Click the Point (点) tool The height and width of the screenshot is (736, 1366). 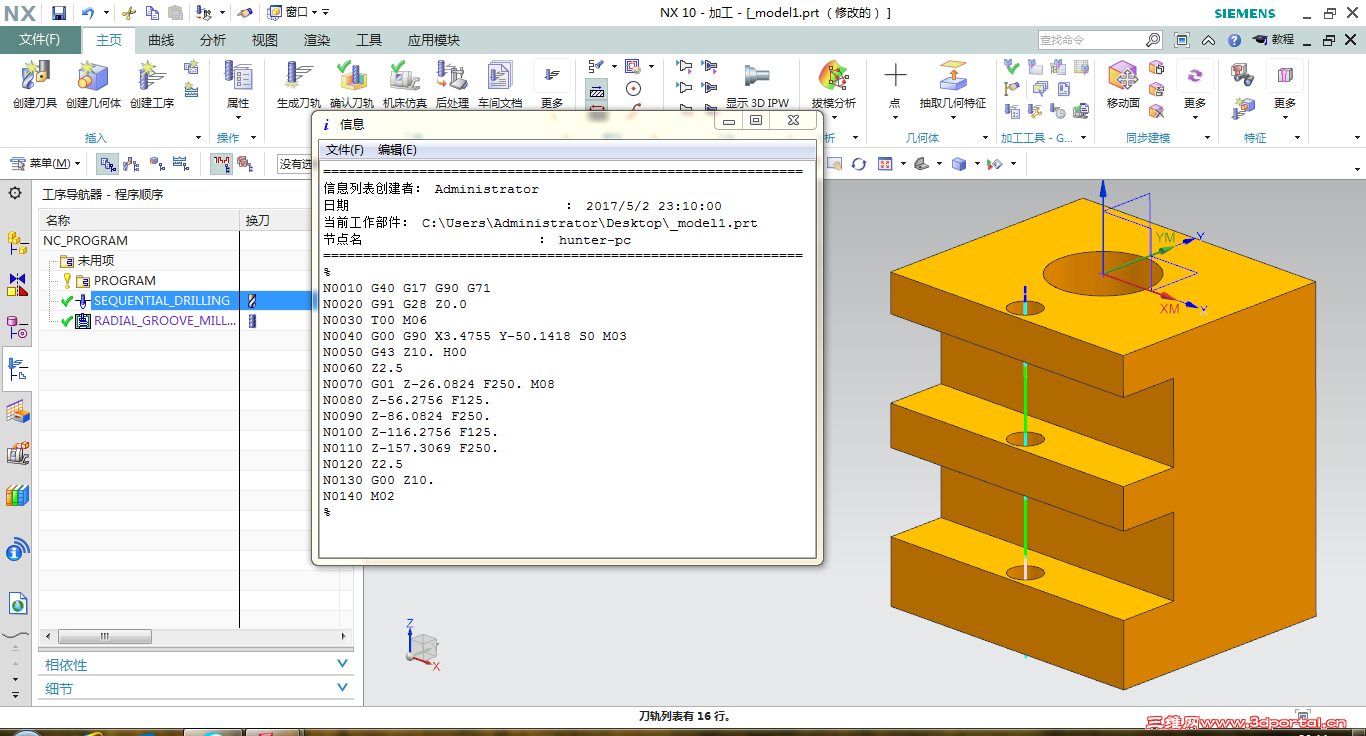[x=895, y=83]
